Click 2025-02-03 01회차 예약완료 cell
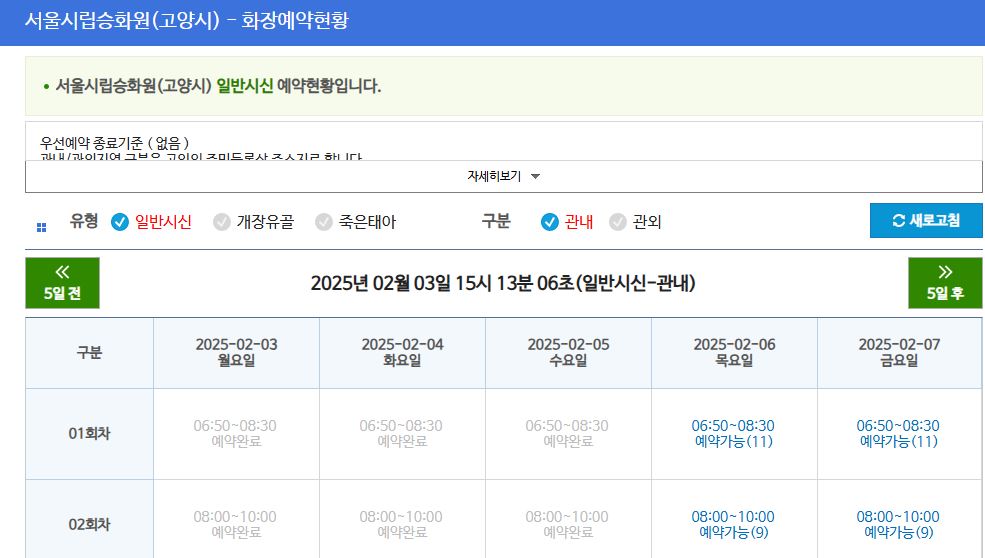The height and width of the screenshot is (558, 985). pos(236,434)
